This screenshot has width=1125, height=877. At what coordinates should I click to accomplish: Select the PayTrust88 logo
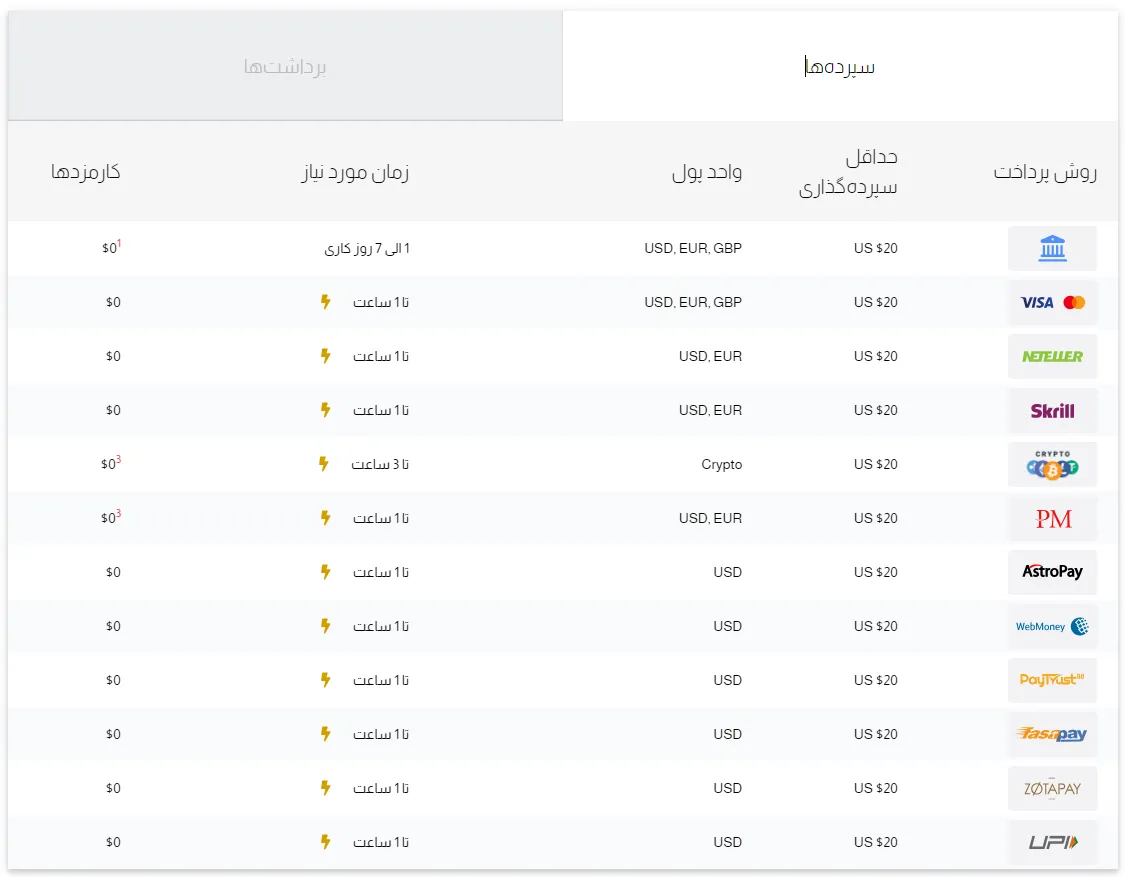(1052, 680)
